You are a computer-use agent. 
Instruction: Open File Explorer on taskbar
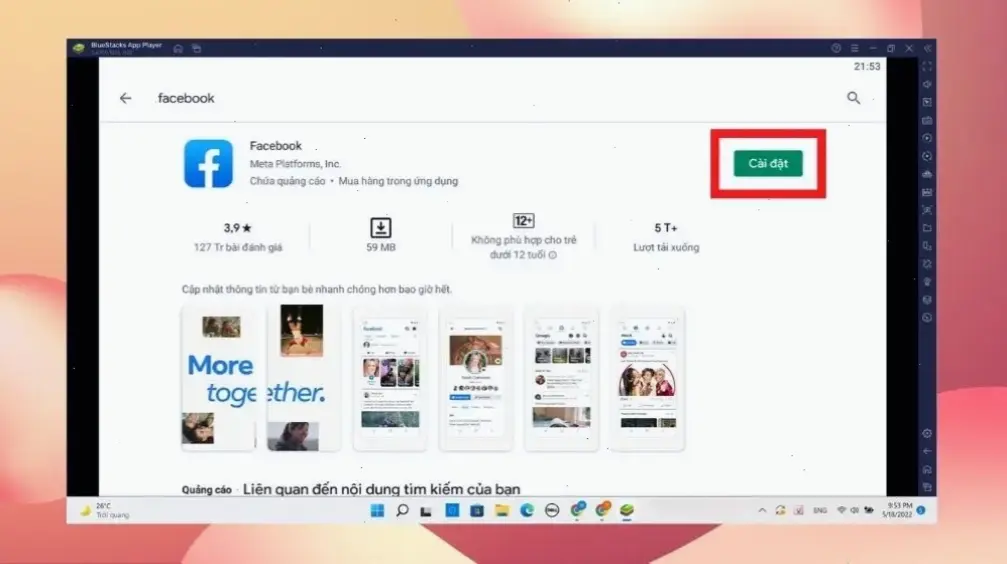pyautogui.click(x=502, y=511)
